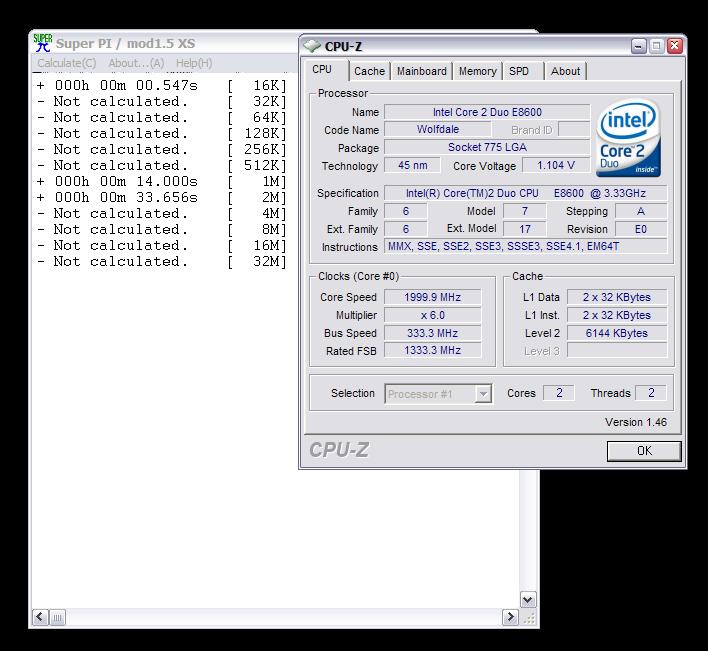The image size is (708, 651).
Task: Click the Revision value E0
Action: tap(641, 229)
